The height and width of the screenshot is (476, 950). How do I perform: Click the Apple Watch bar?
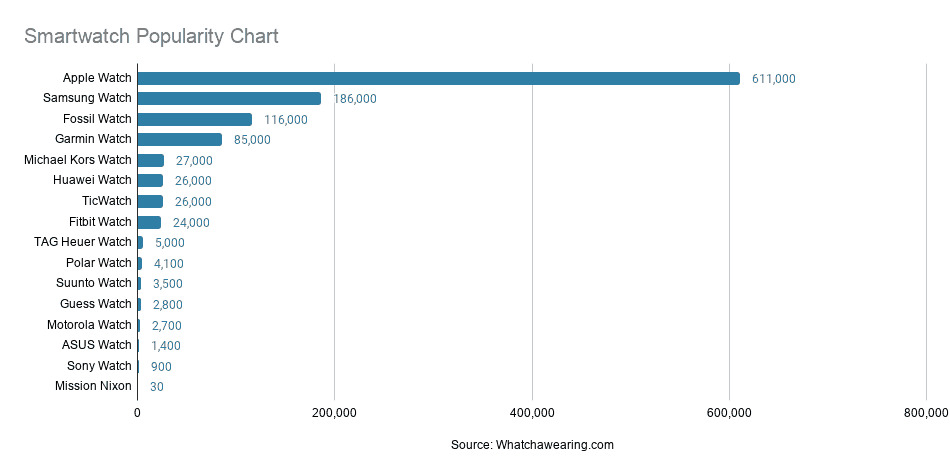click(439, 78)
